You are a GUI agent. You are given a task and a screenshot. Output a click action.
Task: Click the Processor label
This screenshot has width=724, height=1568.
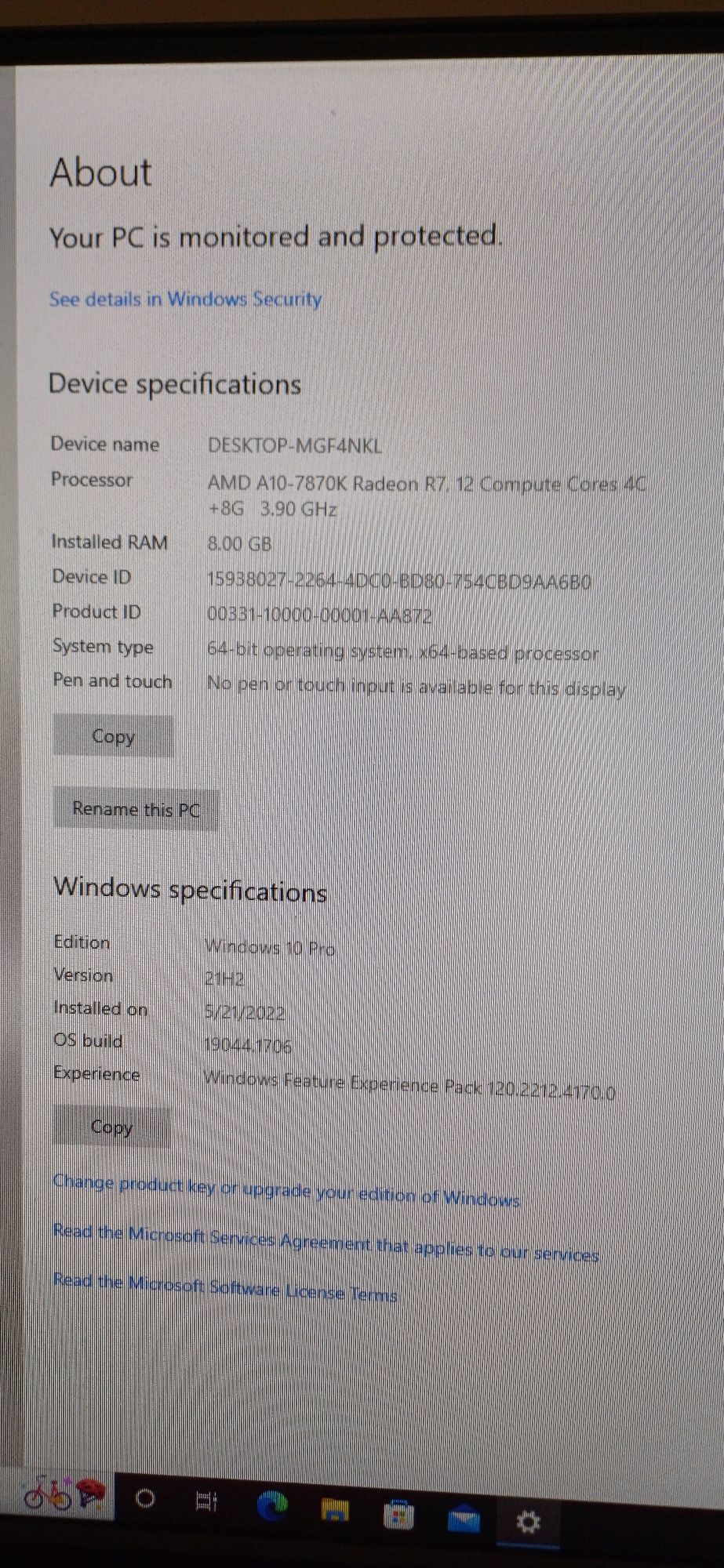[92, 479]
